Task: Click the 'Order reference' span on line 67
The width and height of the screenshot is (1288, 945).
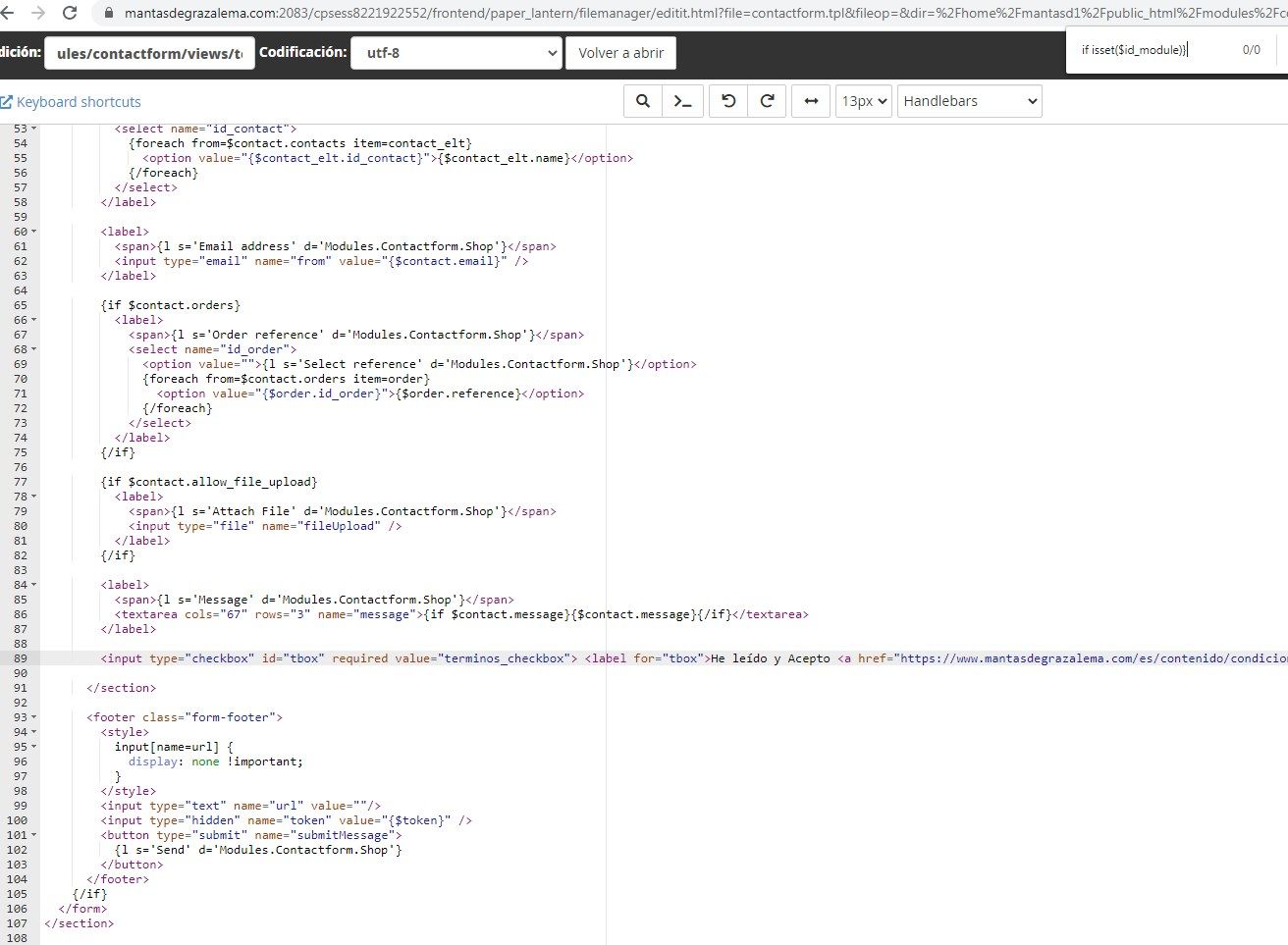Action: pyautogui.click(x=356, y=335)
